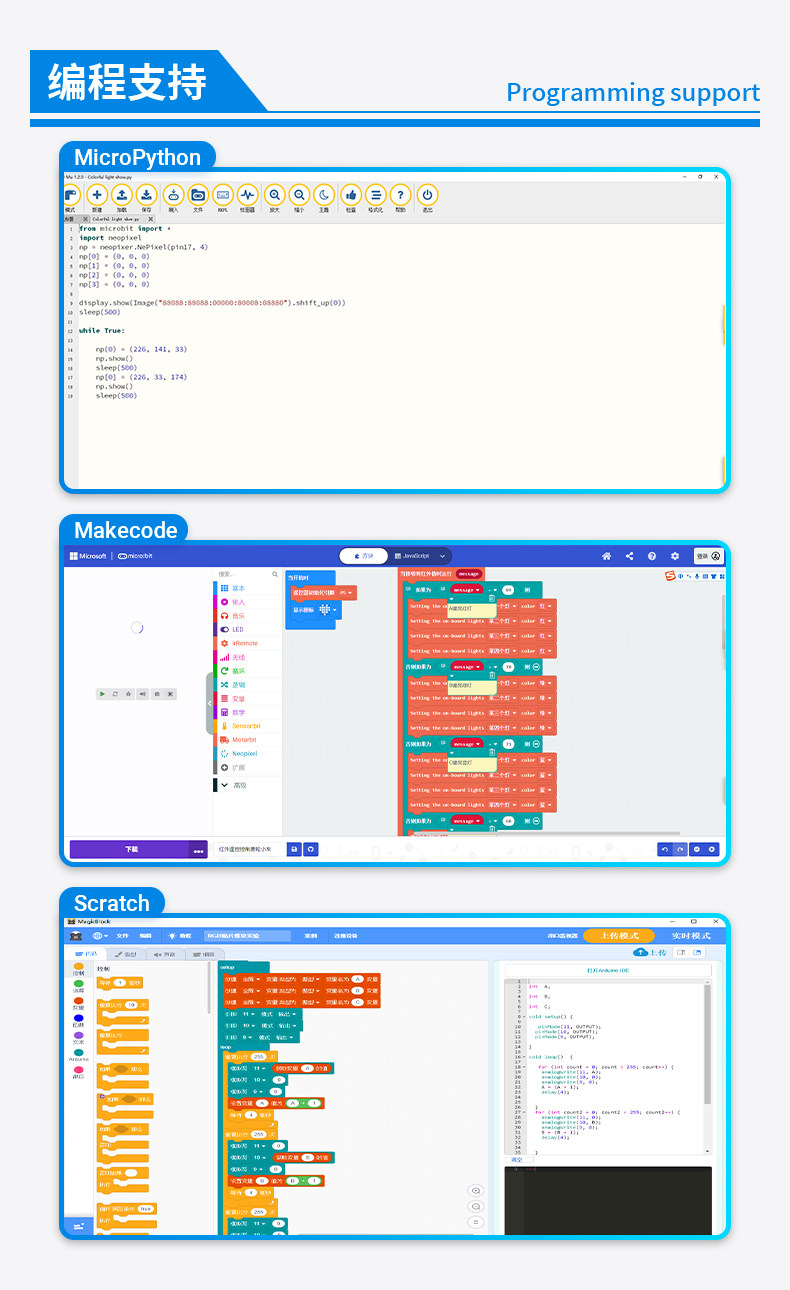790x1290 pixels.
Task: Click the simulator play button in MakeCode
Action: pyautogui.click(x=102, y=694)
